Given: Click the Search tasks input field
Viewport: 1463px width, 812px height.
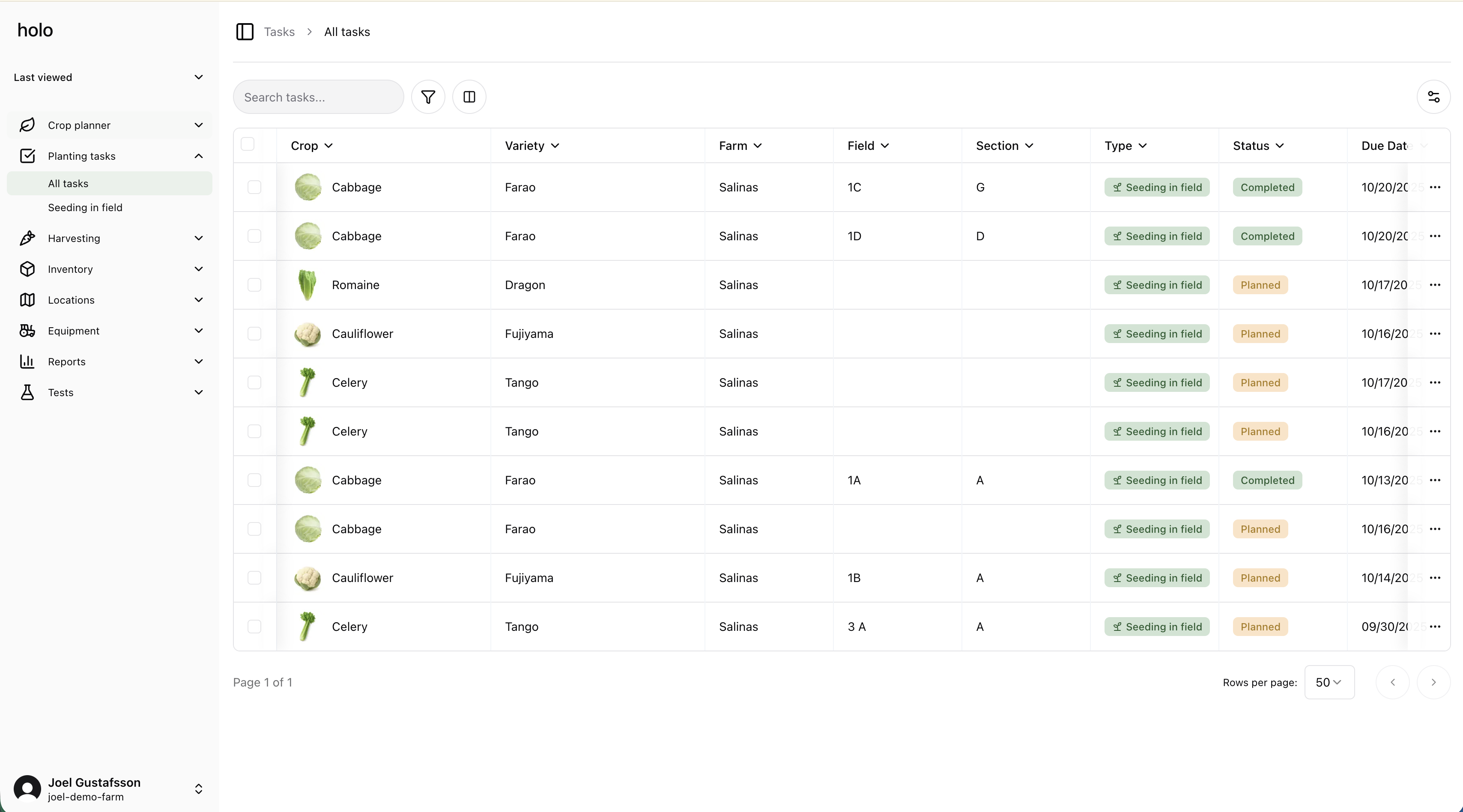Looking at the screenshot, I should click(x=318, y=97).
